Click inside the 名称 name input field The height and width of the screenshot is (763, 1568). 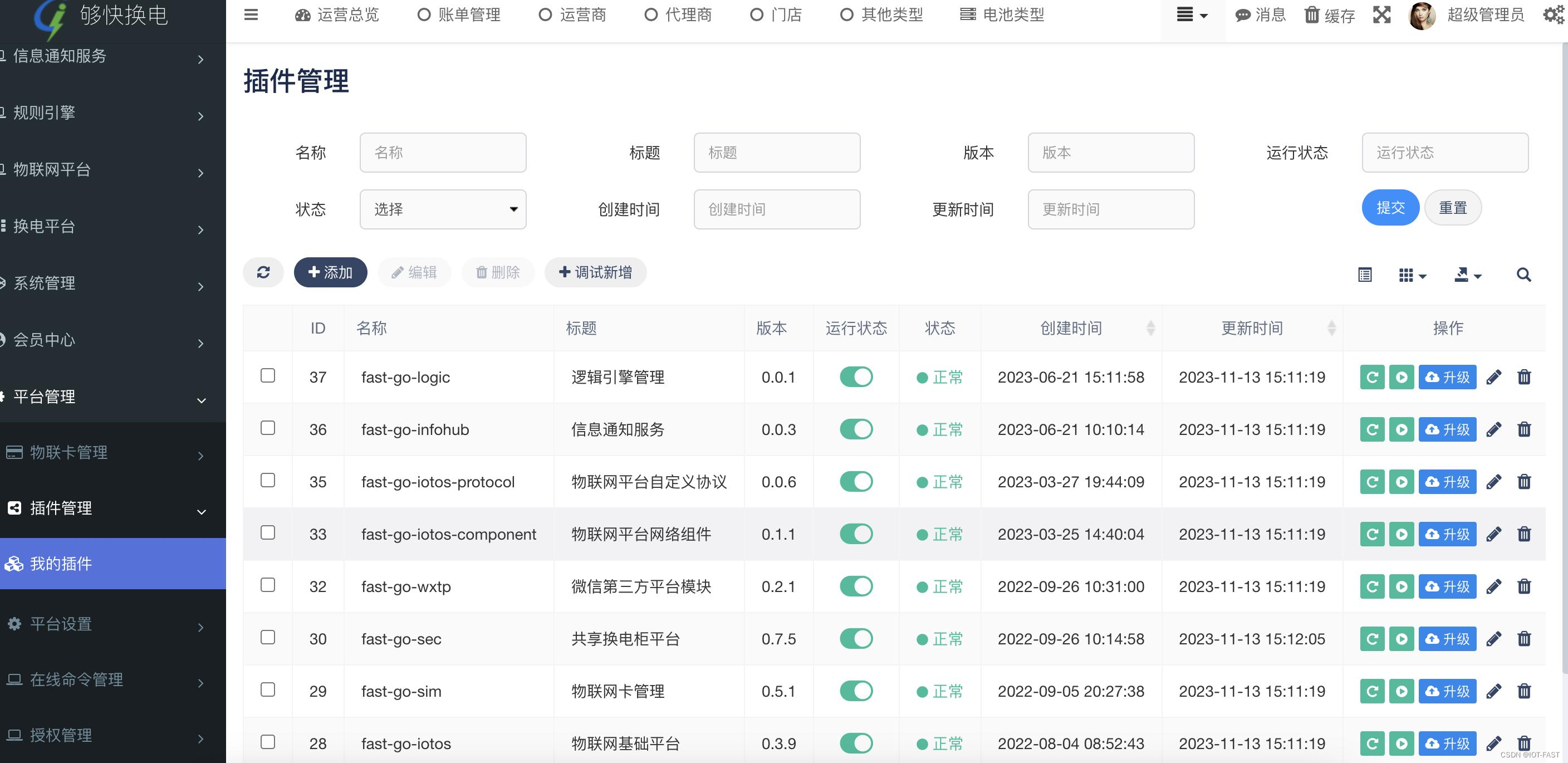tap(443, 152)
